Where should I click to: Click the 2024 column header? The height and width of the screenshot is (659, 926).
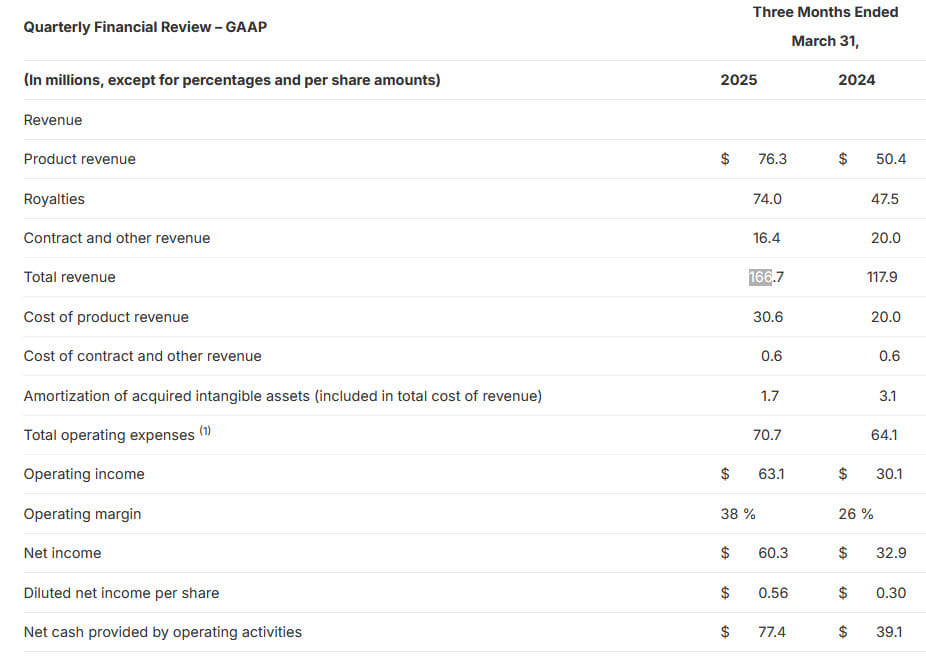[x=856, y=80]
